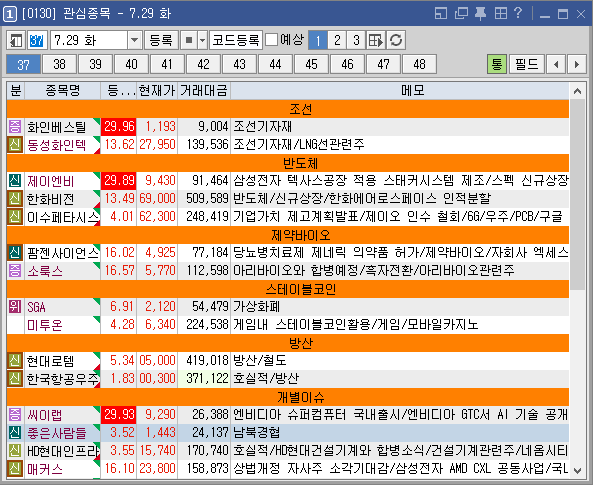593x485 pixels.
Task: Click the refresh icon
Action: pos(396,40)
